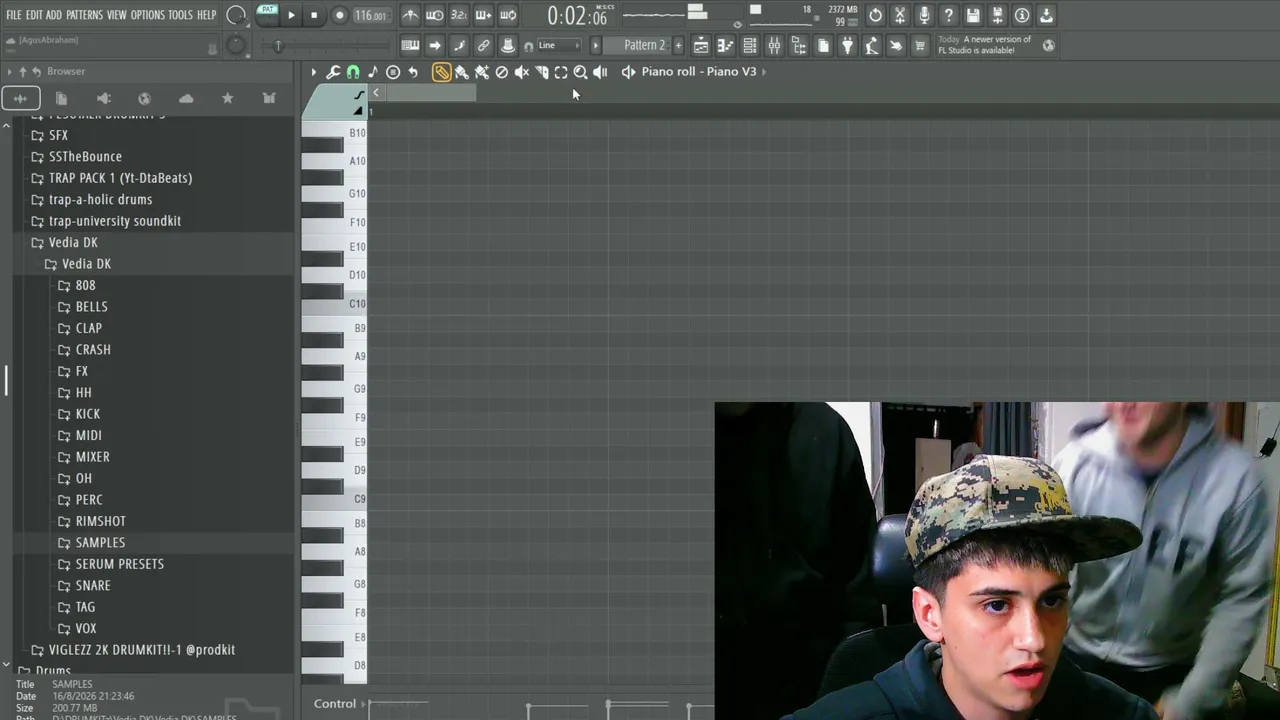This screenshot has width=1280, height=720.
Task: Open the plugin picker plug icon
Action: pyautogui.click(x=847, y=46)
